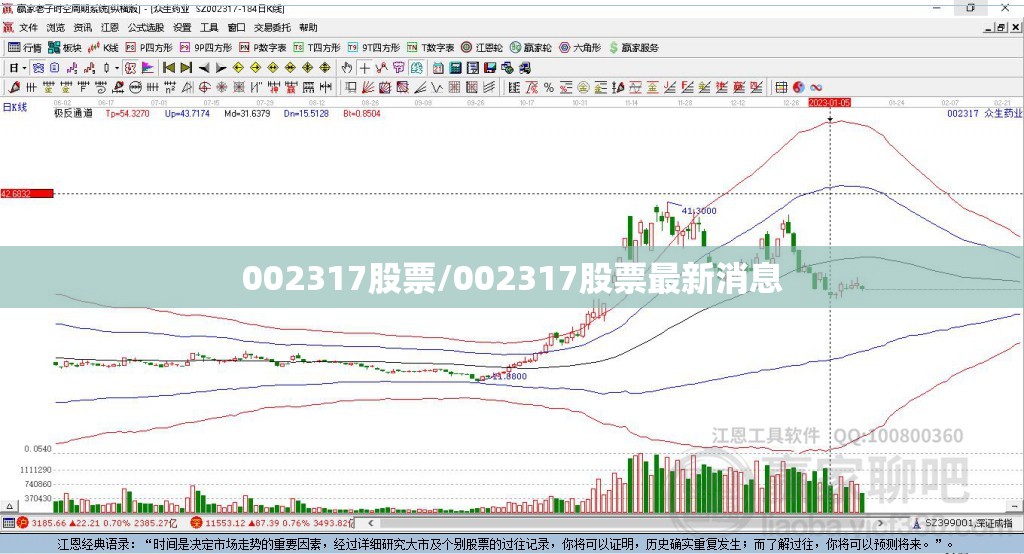Open the 六角形 hexagon tool
The height and width of the screenshot is (554, 1024).
click(580, 48)
